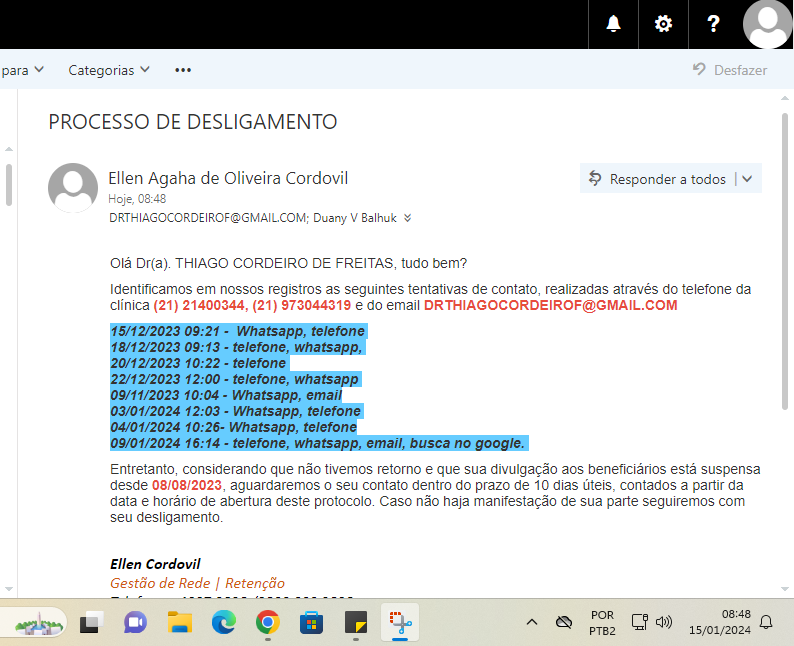Switch to Google Chrome in taskbar

[x=268, y=623]
